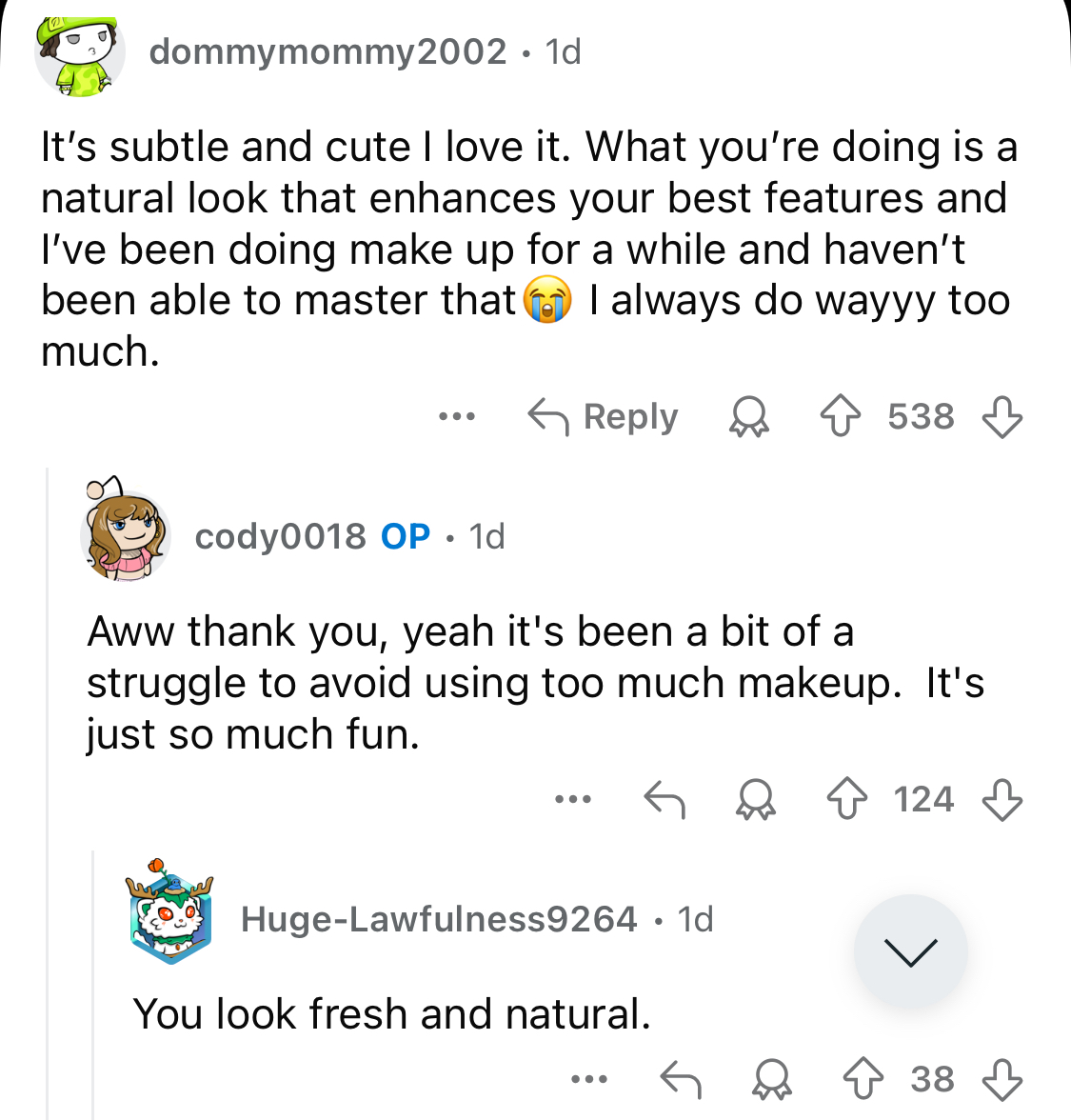
Task: Tap the floating jump-to-next-comment chevron button
Action: coord(911,951)
